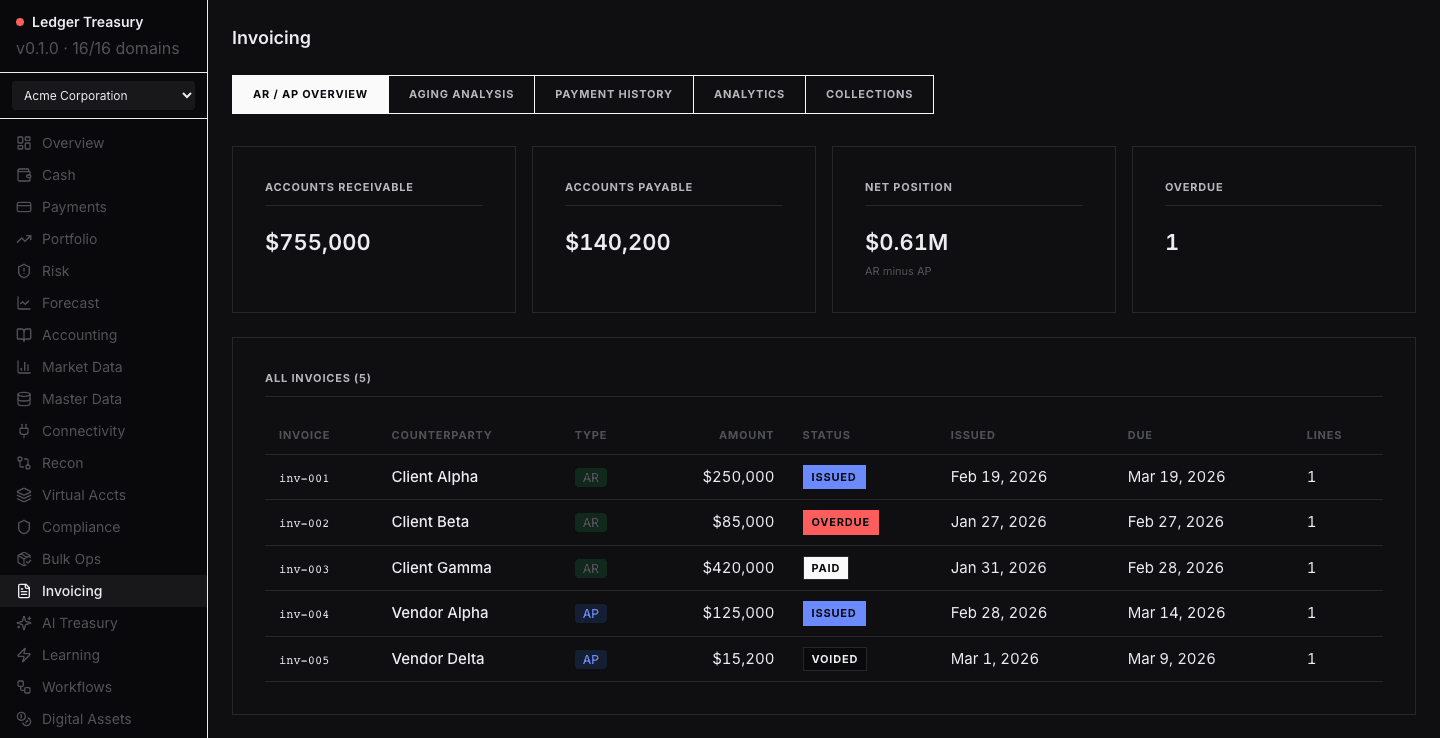Click the Workflows icon in sidebar
1440x738 pixels.
coord(24,687)
